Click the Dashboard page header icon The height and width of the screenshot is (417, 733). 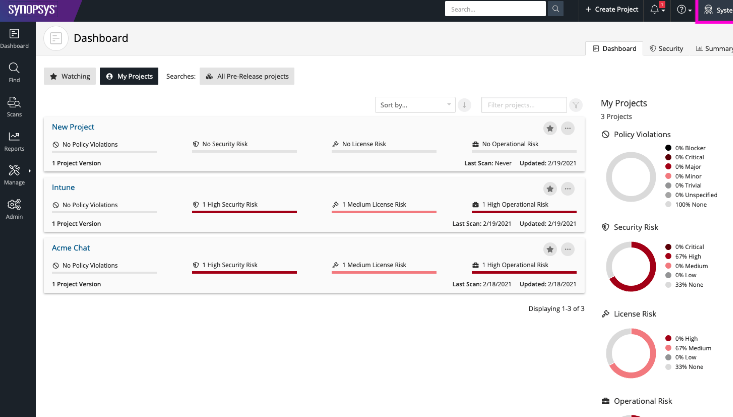(56, 38)
